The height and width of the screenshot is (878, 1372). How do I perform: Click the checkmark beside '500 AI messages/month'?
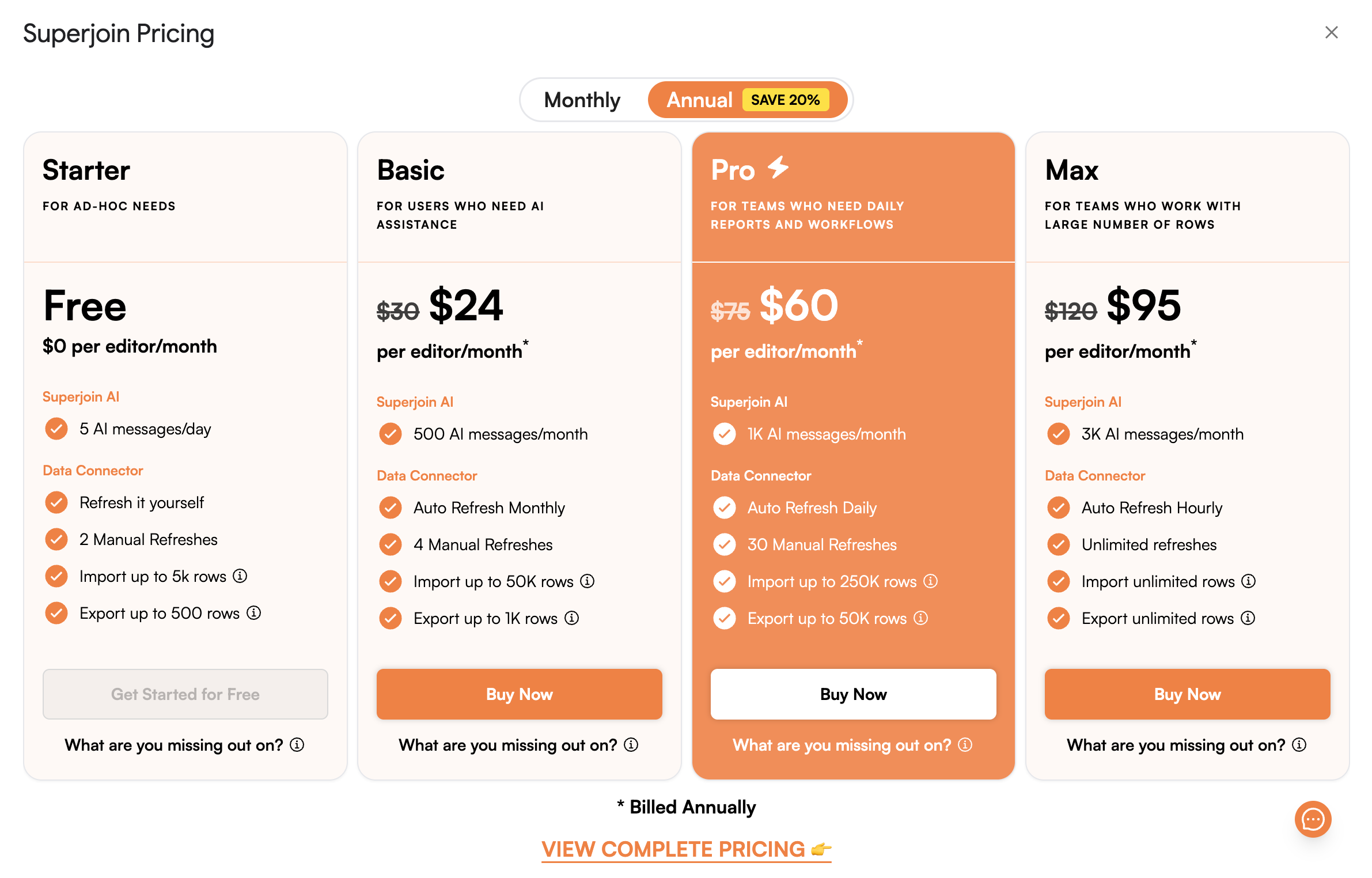(x=391, y=434)
